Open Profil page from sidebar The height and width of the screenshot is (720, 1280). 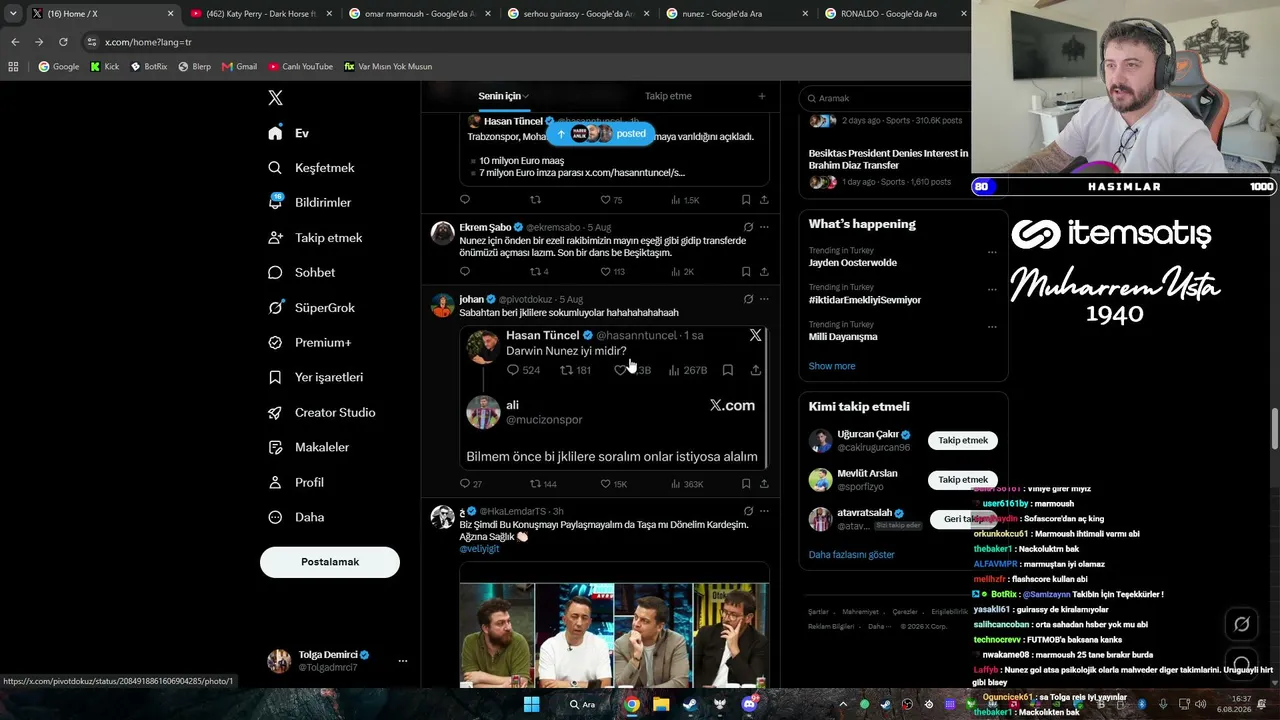click(x=295, y=482)
